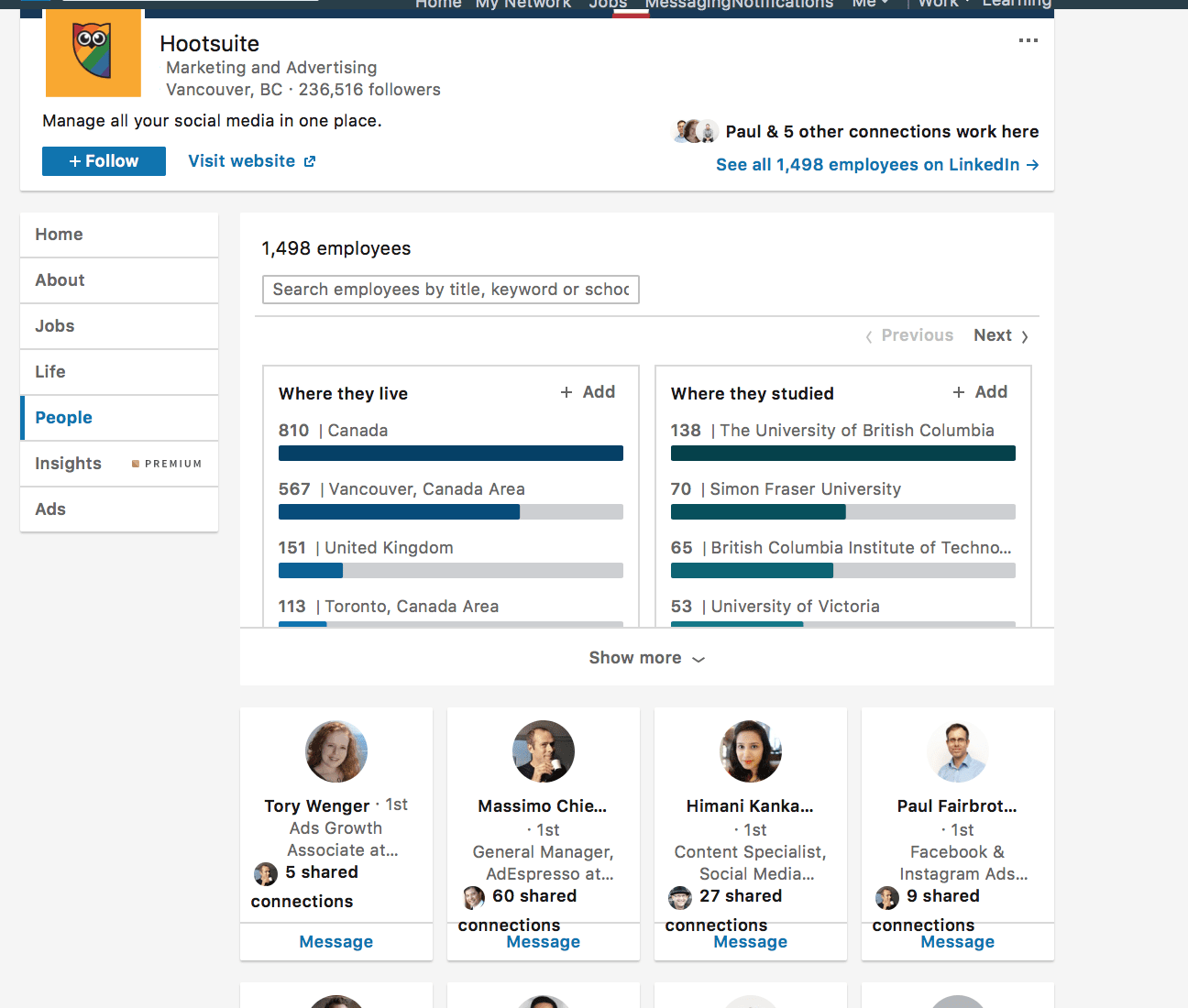Viewport: 1188px width, 1008px height.
Task: Click plus Add in Where they studied
Action: pos(980,392)
